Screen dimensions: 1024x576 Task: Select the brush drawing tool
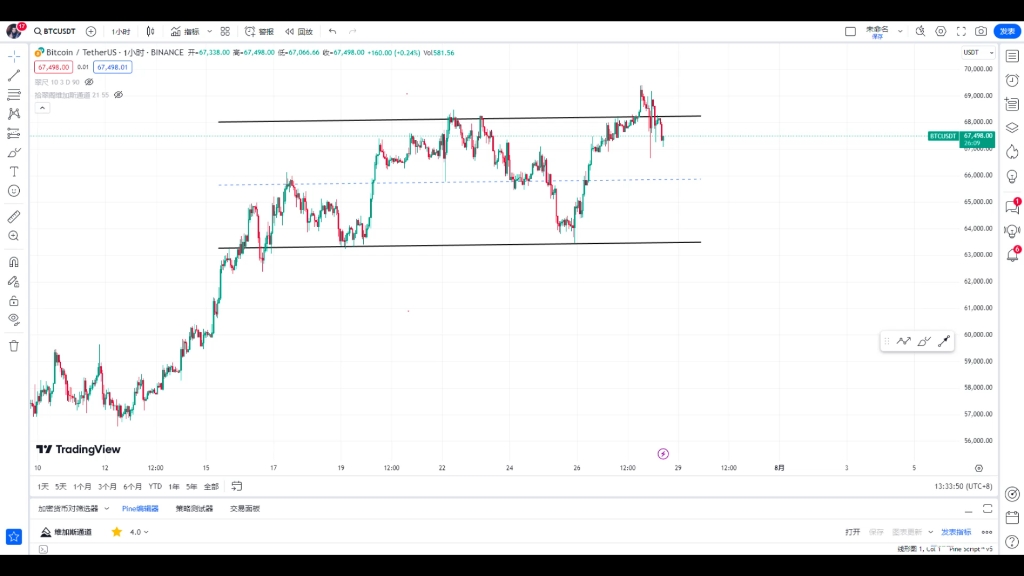[14, 153]
